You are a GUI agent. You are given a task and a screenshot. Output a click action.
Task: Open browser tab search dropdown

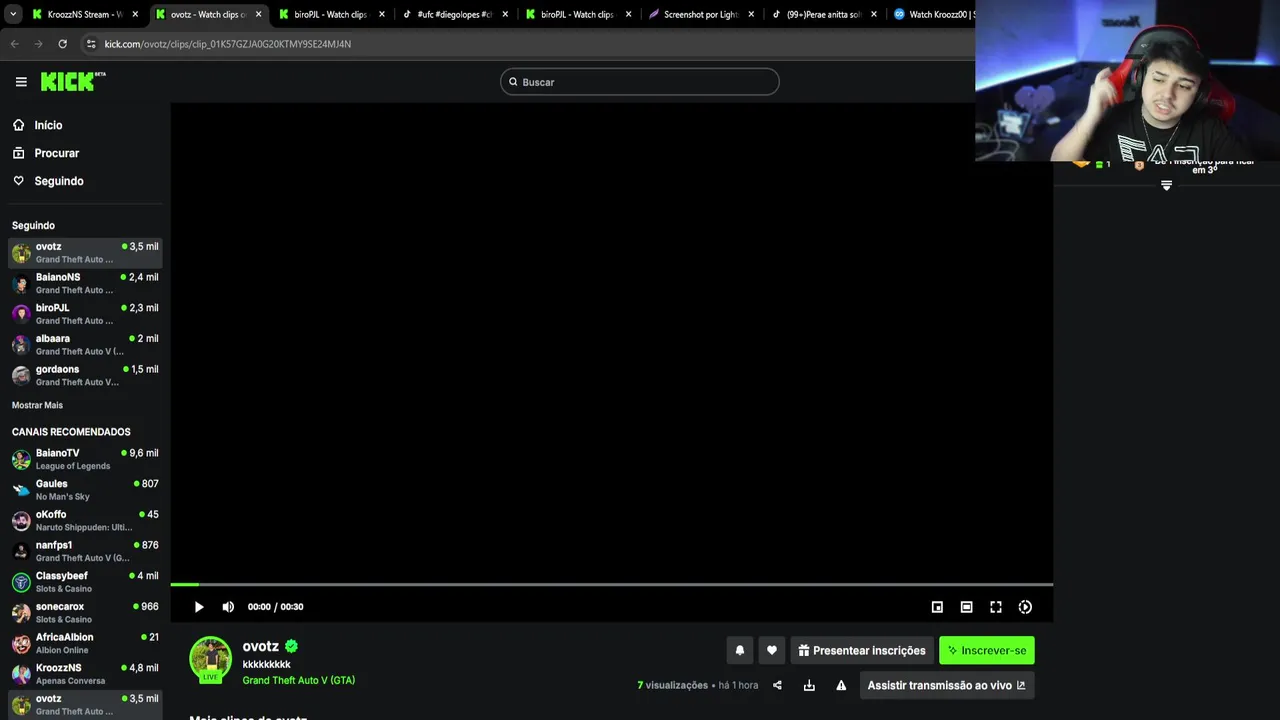(12, 14)
